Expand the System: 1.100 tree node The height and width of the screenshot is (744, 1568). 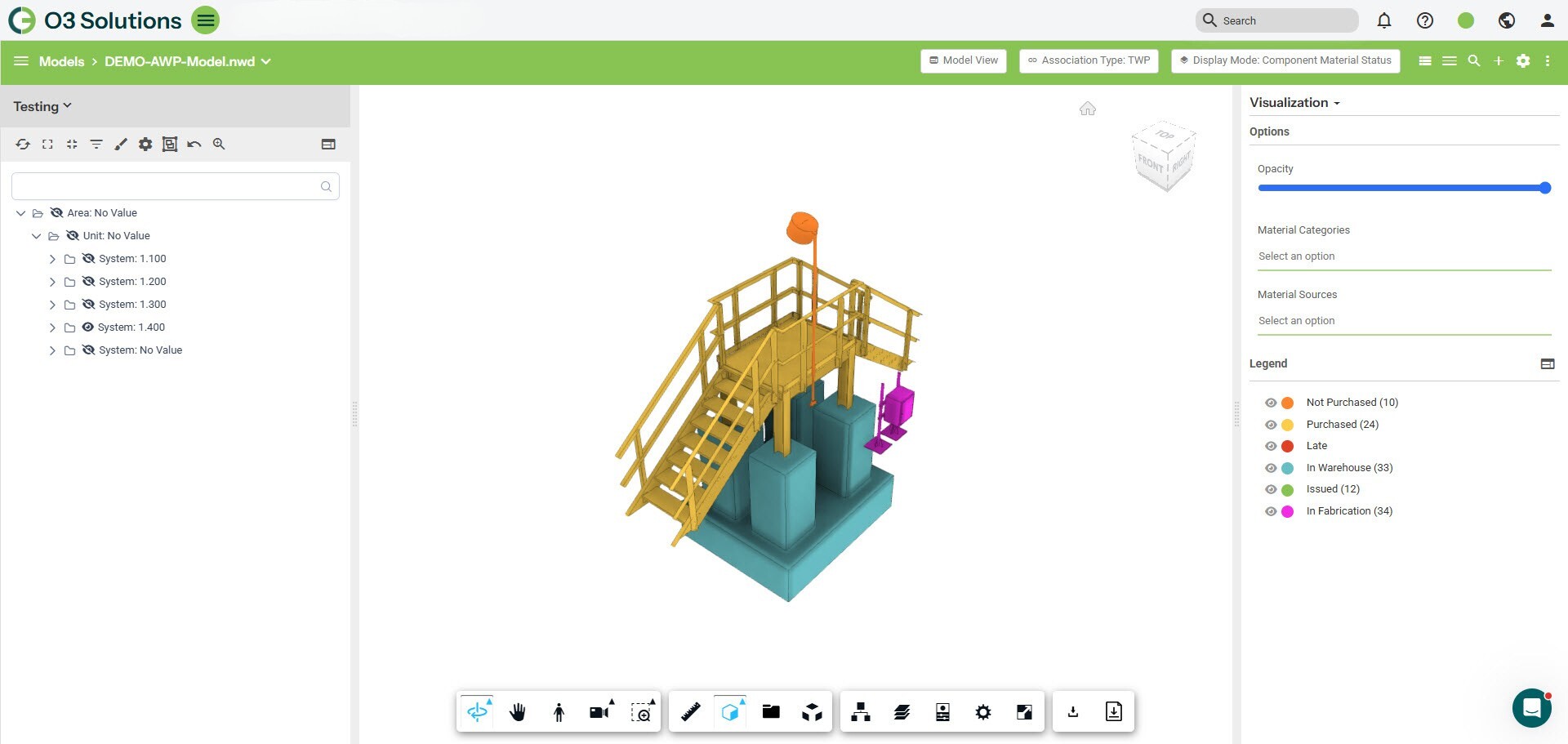(x=52, y=259)
